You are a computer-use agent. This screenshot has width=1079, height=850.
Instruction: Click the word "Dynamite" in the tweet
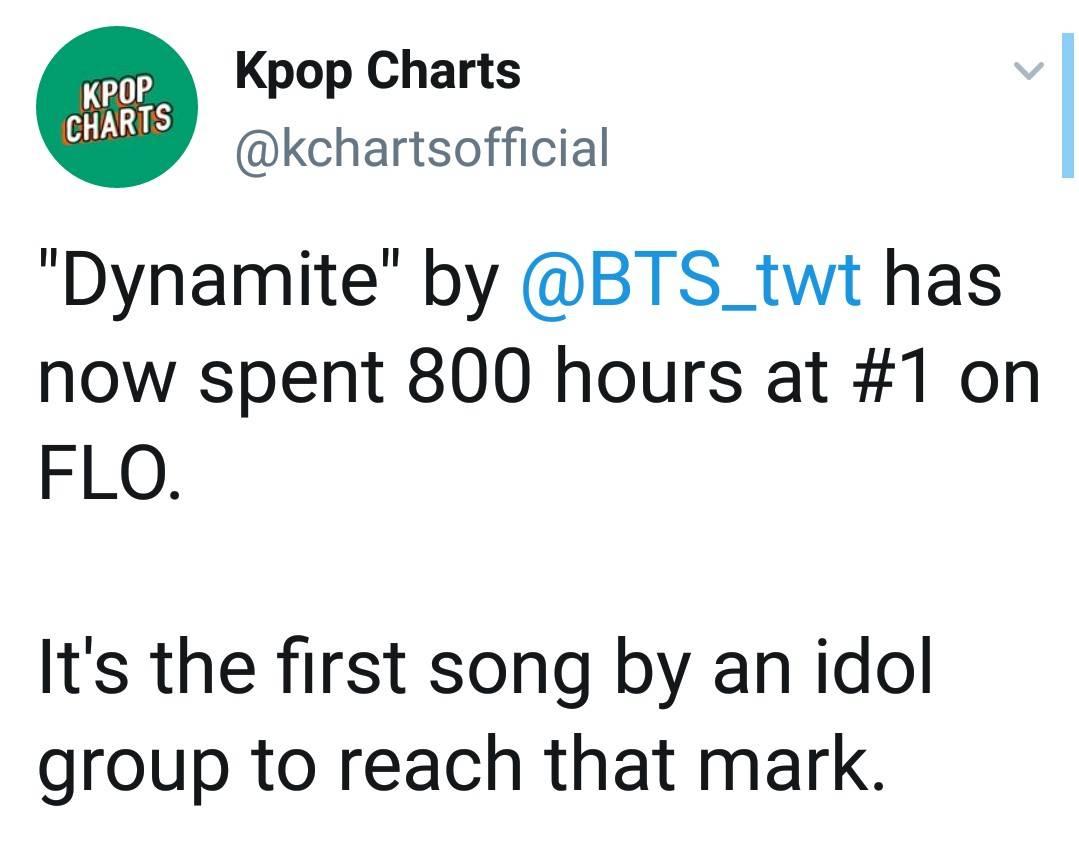(220, 280)
